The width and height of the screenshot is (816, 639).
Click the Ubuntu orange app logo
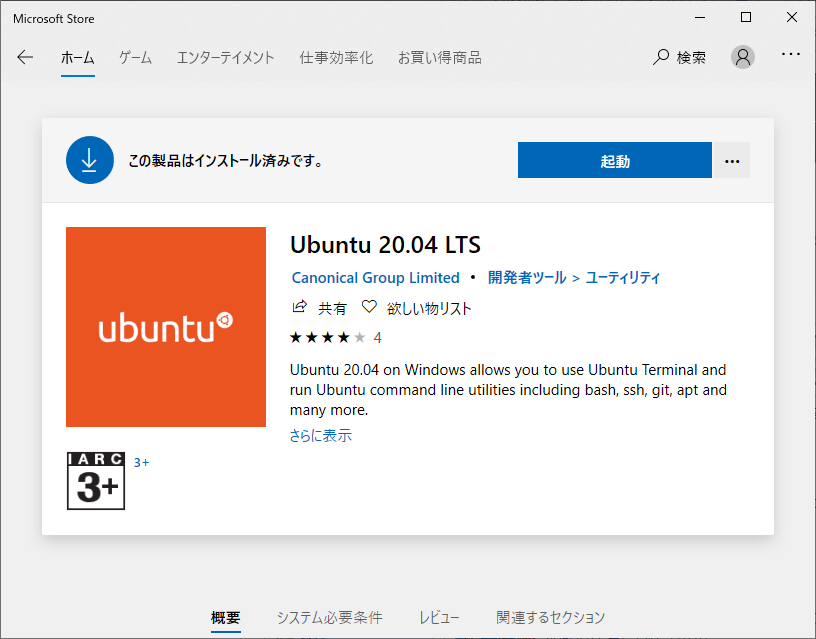166,327
